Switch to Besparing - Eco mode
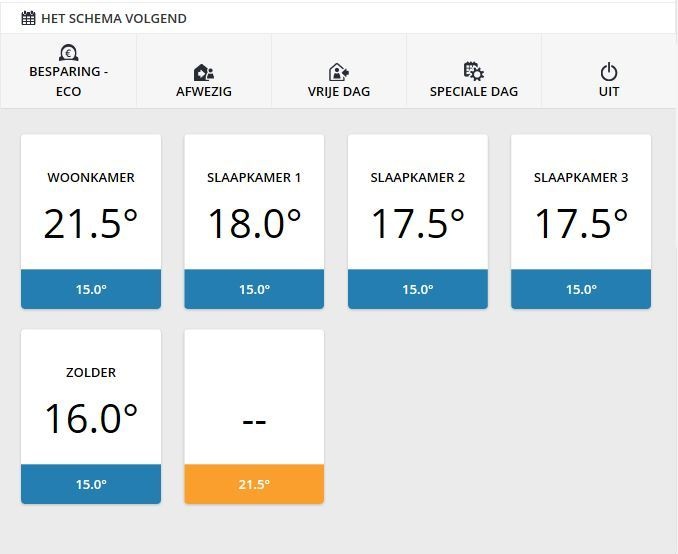 click(x=68, y=81)
